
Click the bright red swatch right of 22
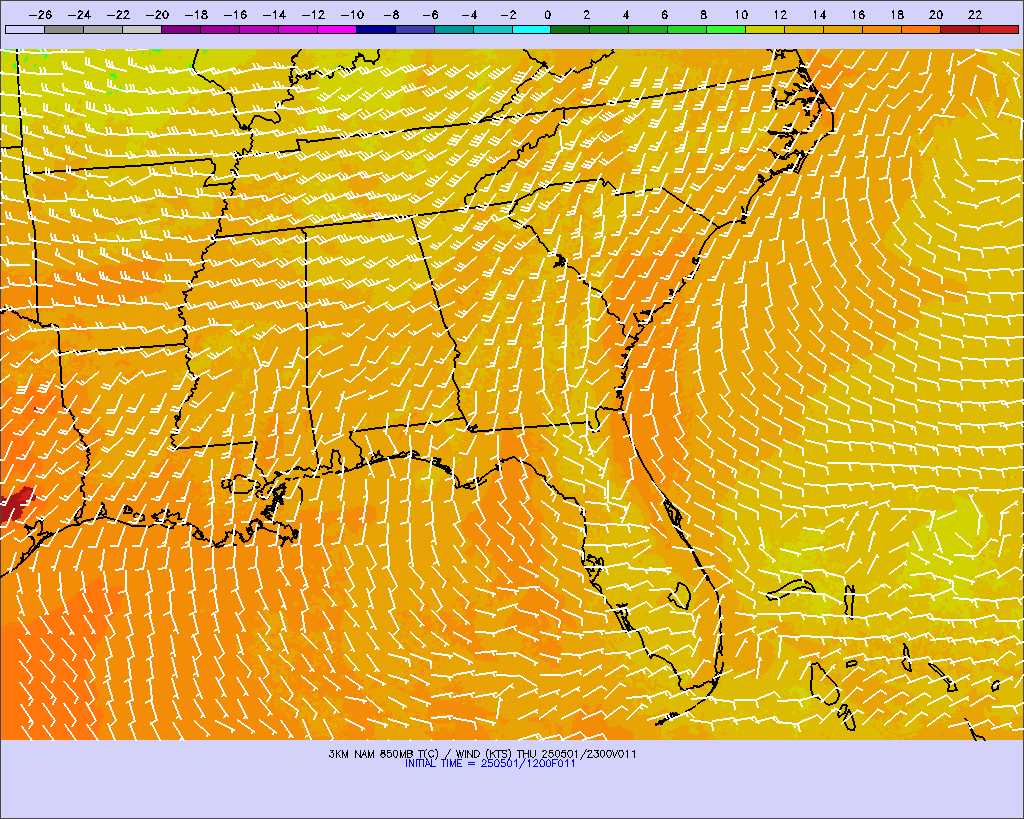coord(999,29)
